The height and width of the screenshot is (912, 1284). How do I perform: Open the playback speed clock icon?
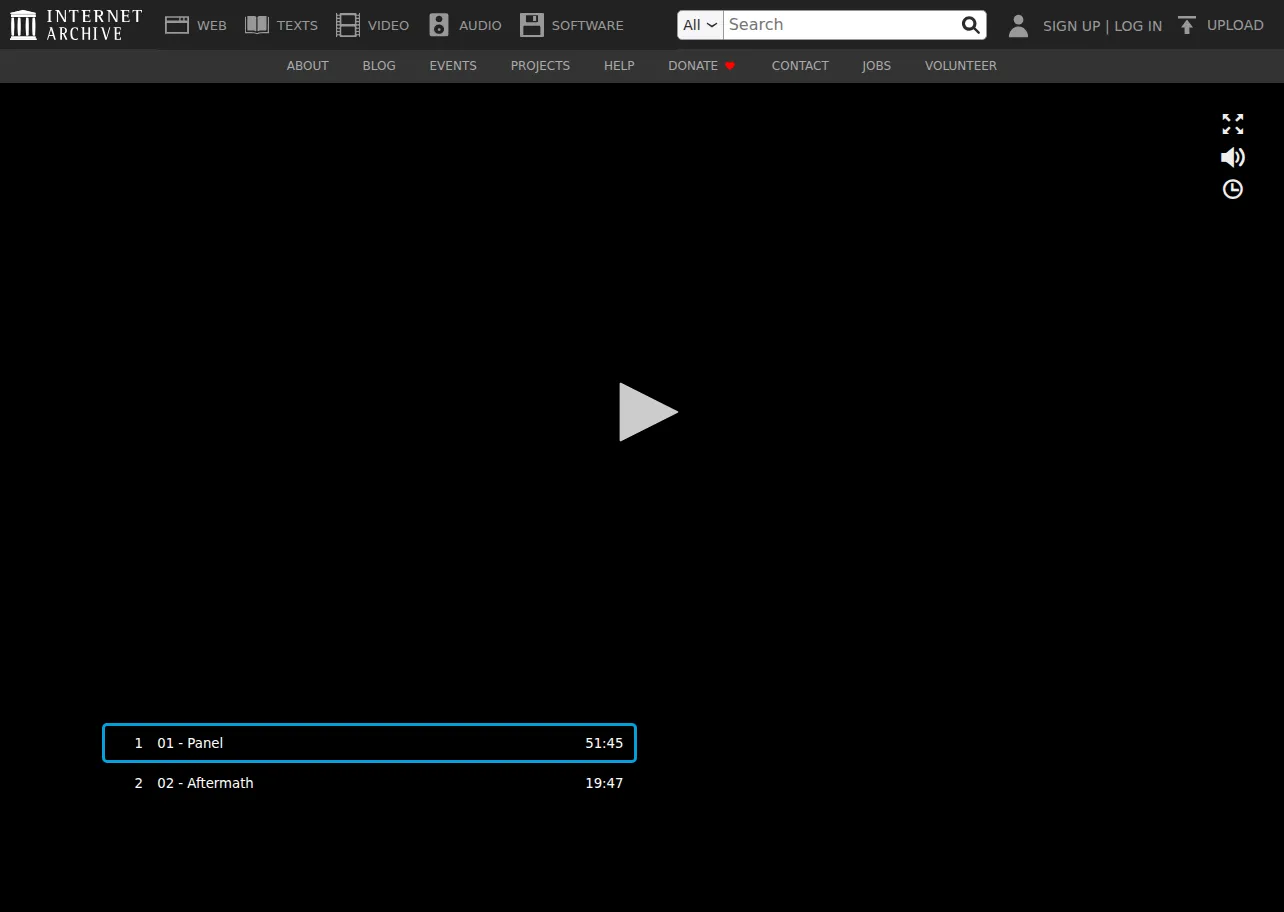pos(1233,189)
